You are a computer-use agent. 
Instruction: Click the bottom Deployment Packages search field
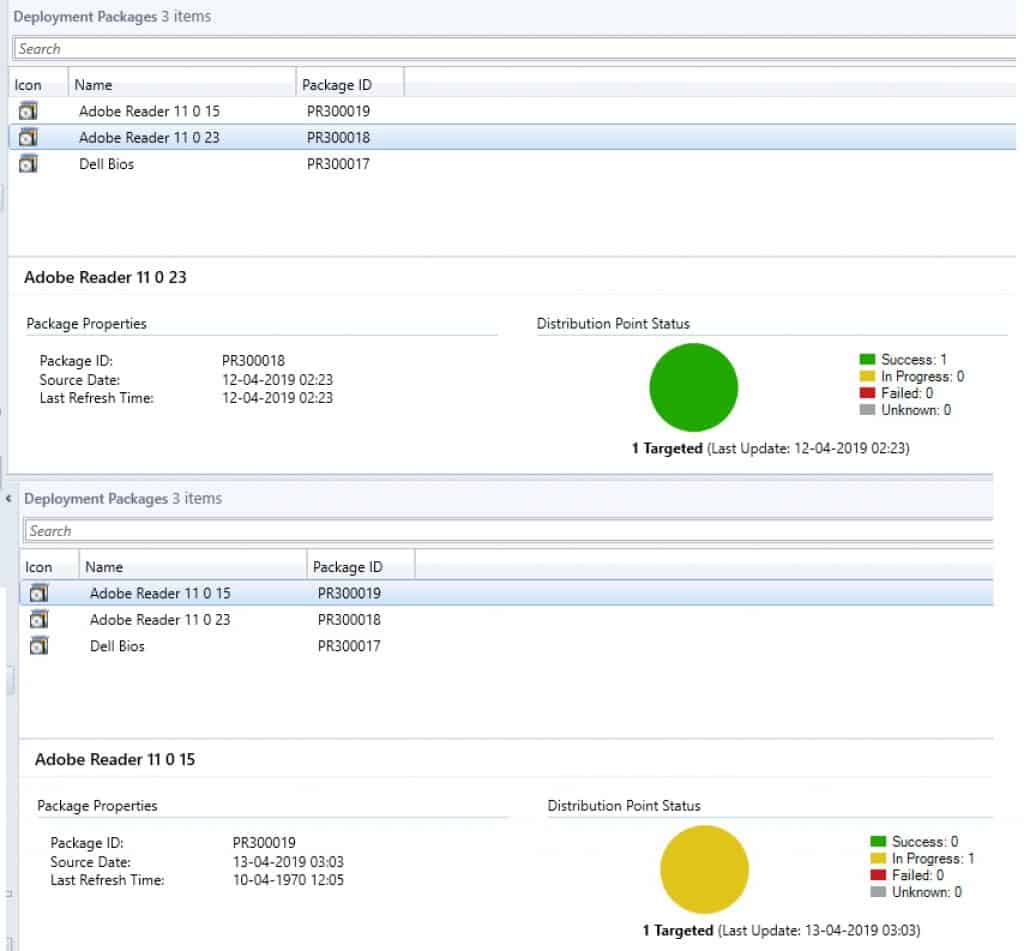(509, 531)
